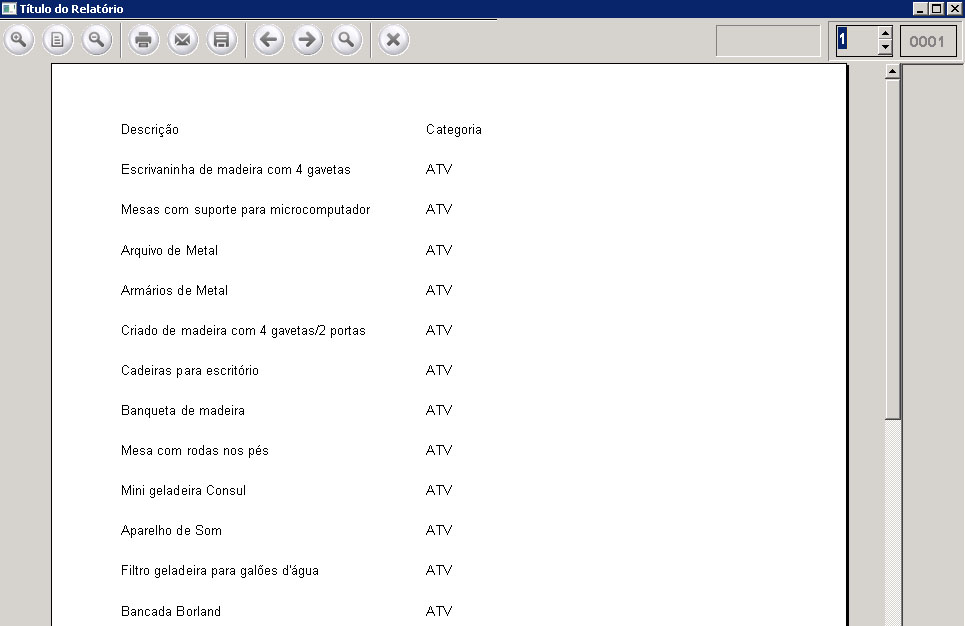Click the 0001 total pages box
965x626 pixels.
point(928,41)
